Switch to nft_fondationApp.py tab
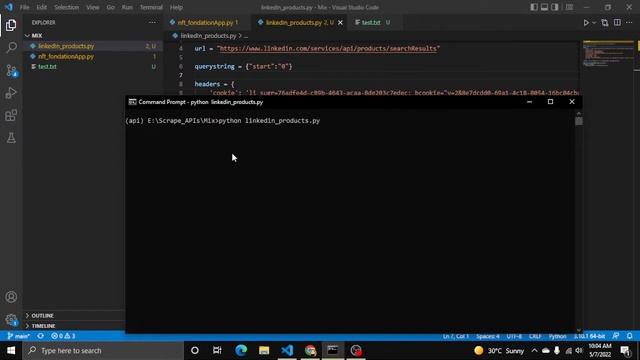The image size is (640, 360). 207,22
